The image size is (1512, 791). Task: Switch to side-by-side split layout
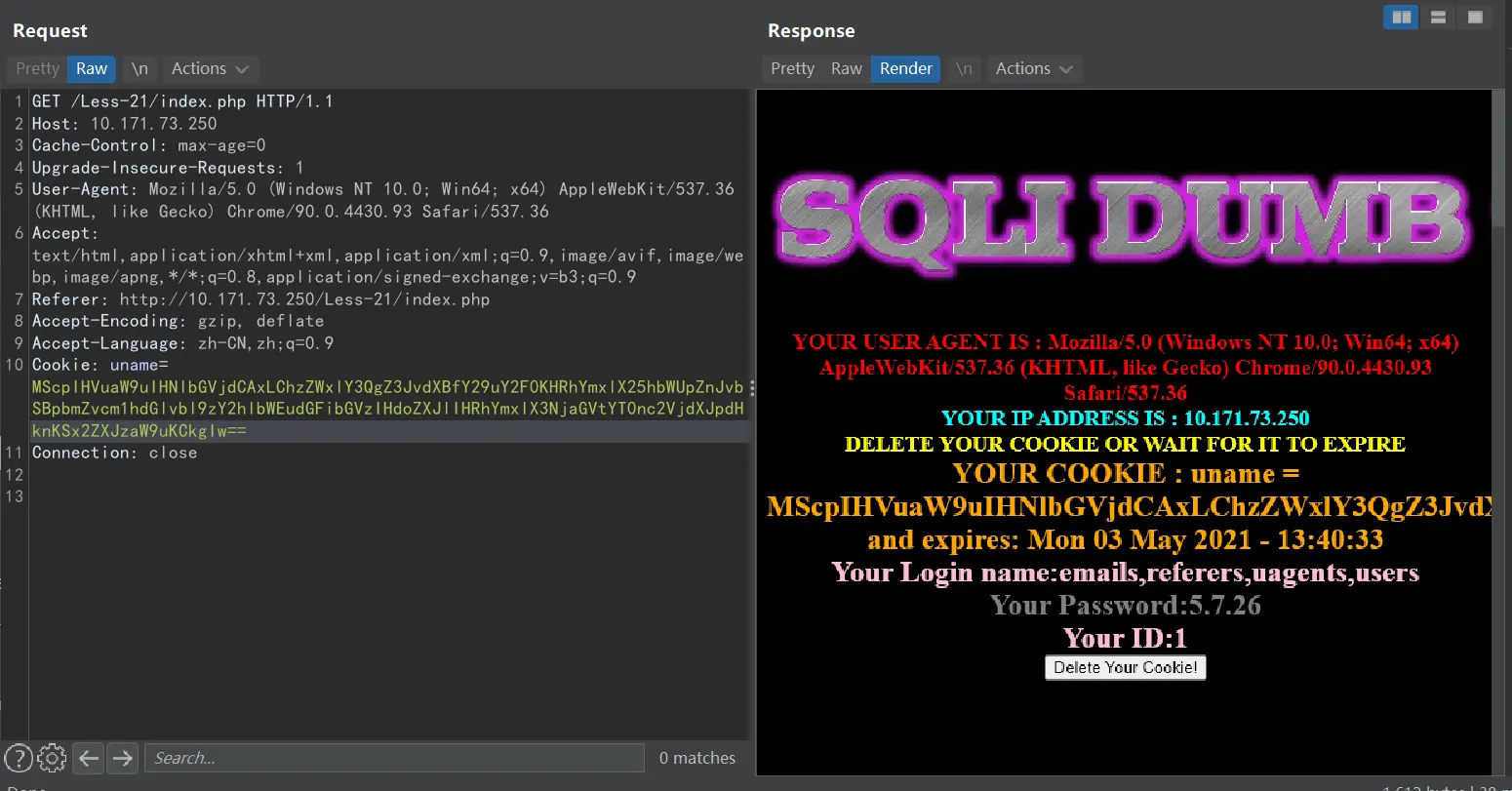(x=1401, y=17)
